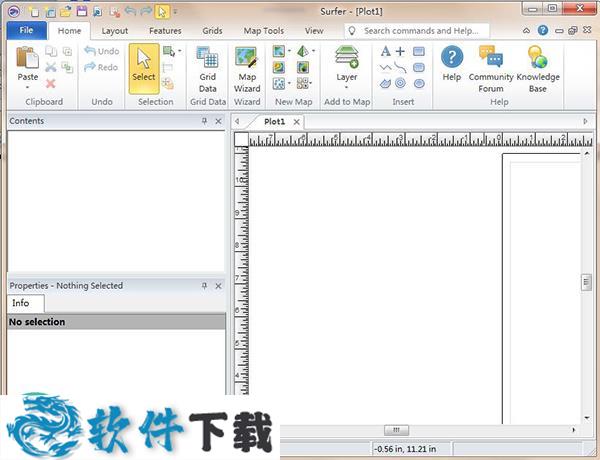The width and height of the screenshot is (600, 460).
Task: Select the Spline curve insert tool
Action: click(x=400, y=68)
